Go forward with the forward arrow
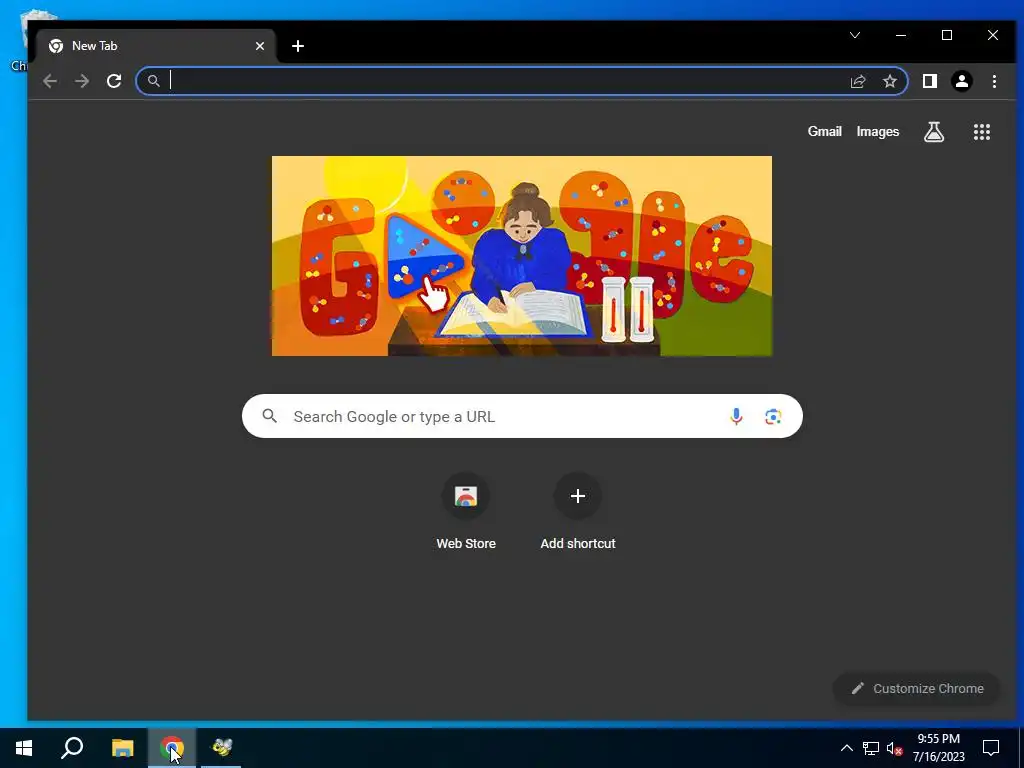Image resolution: width=1024 pixels, height=768 pixels. (x=82, y=81)
